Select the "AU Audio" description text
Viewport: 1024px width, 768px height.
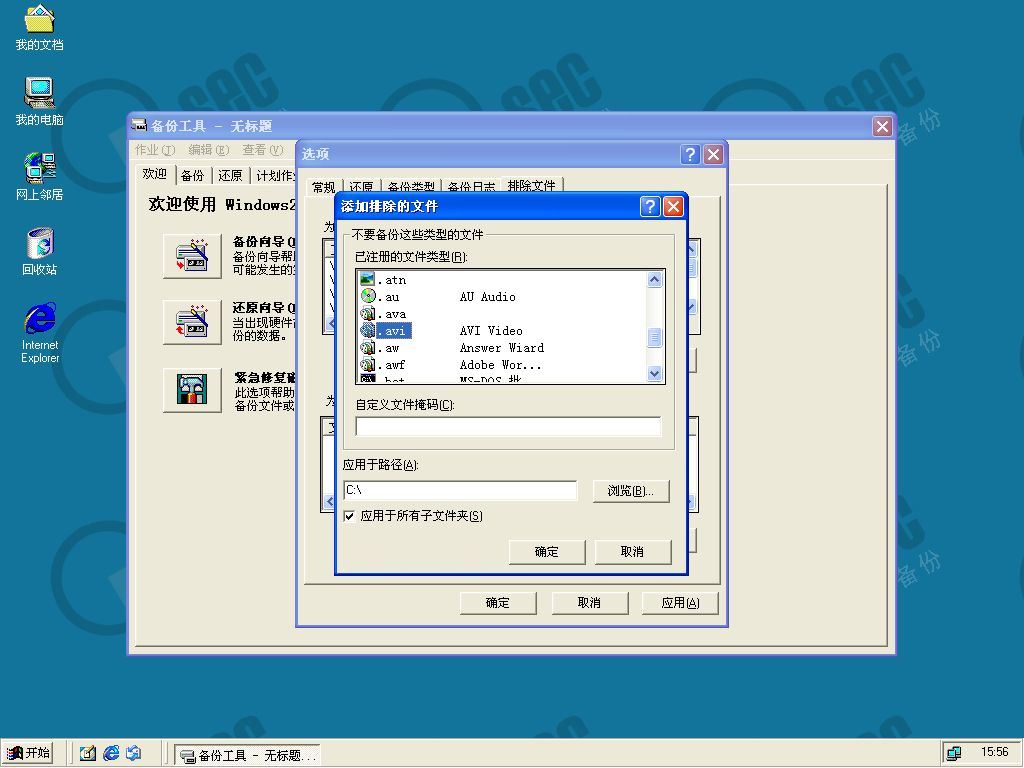point(487,296)
